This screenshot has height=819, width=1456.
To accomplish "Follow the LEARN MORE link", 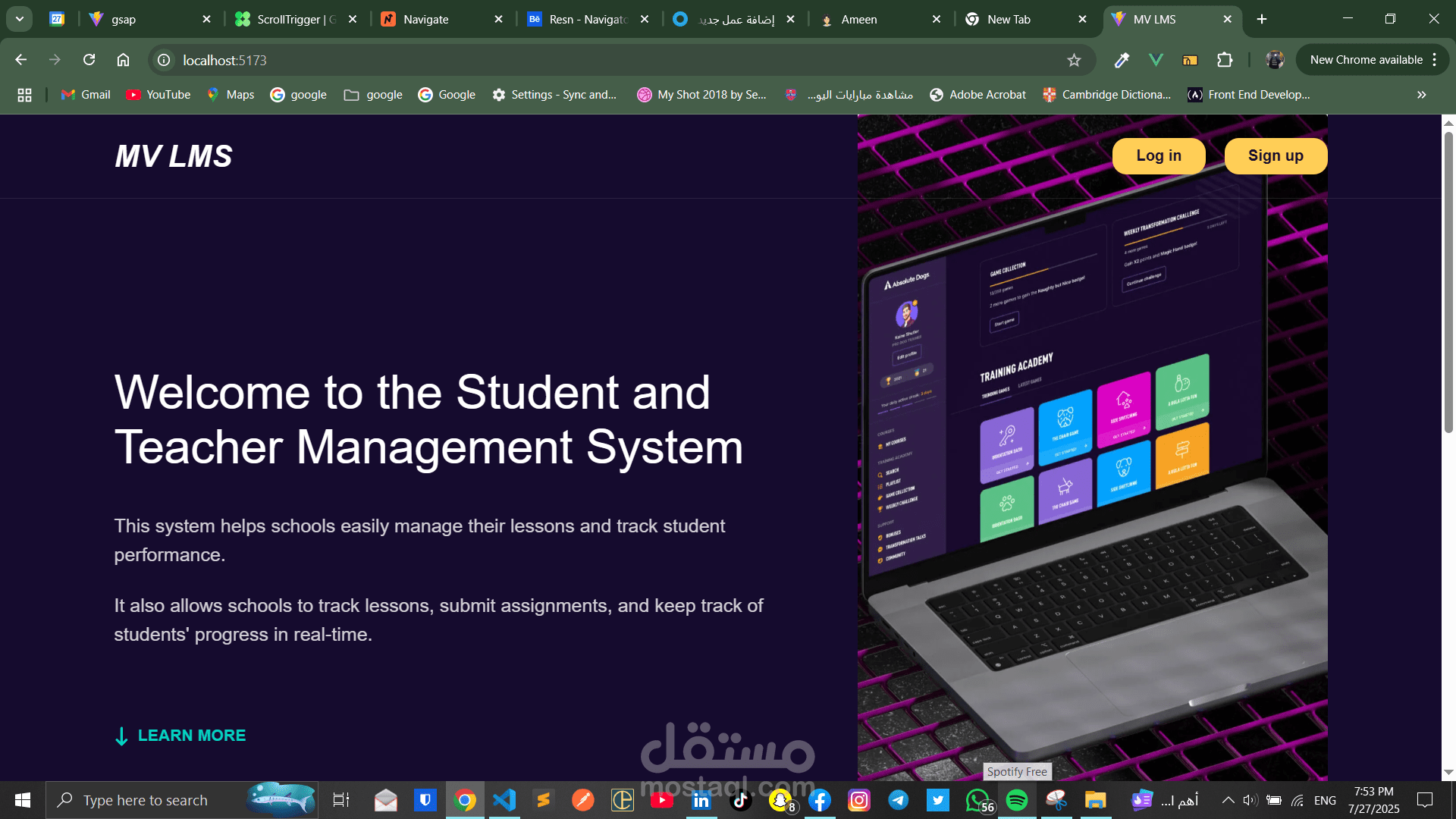I will point(180,736).
